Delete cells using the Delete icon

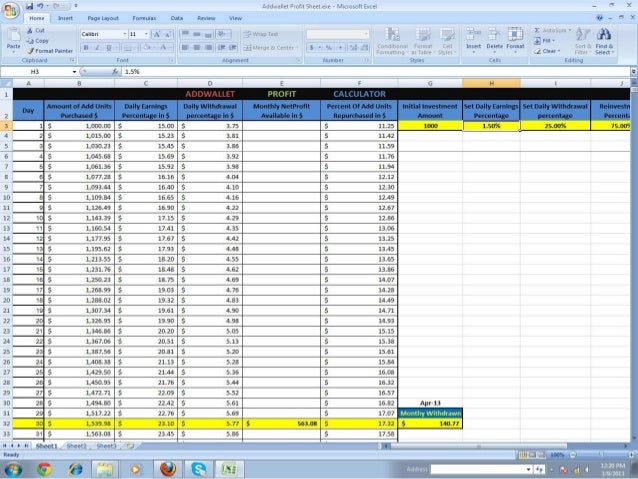(x=494, y=35)
